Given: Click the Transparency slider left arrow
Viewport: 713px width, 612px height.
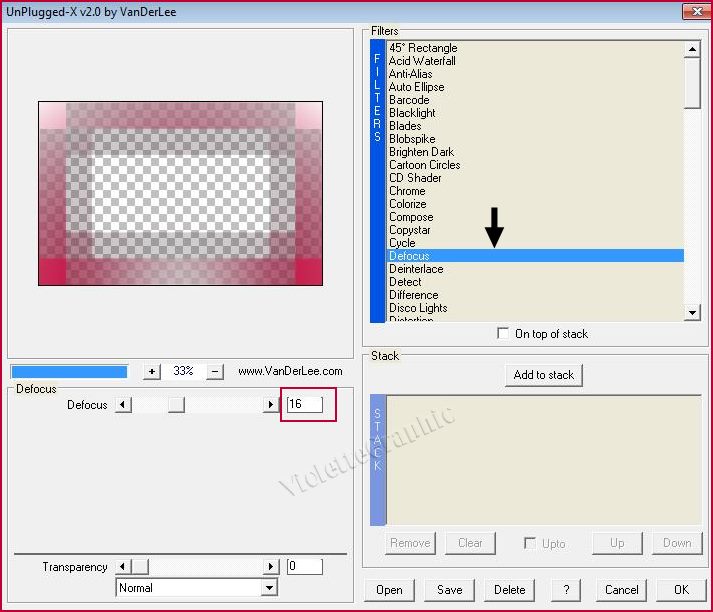Looking at the screenshot, I should tap(123, 567).
